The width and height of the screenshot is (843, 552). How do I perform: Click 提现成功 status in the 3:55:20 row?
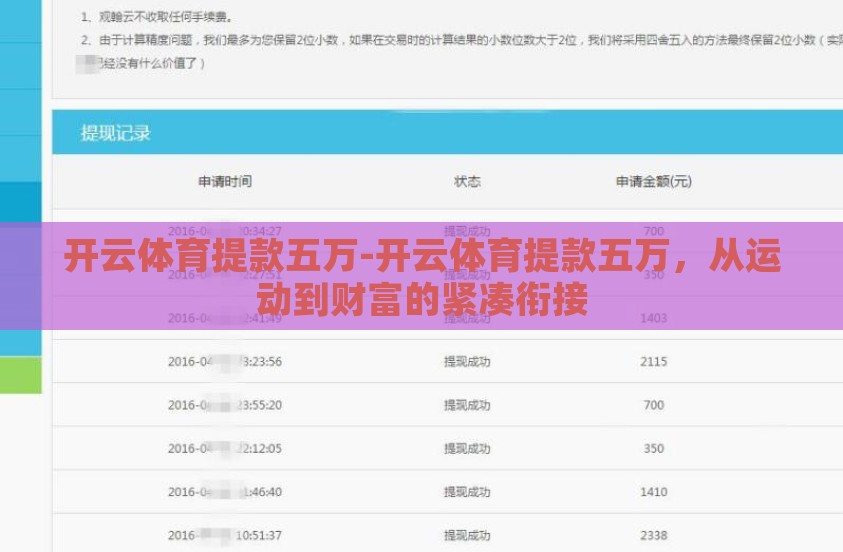point(467,405)
